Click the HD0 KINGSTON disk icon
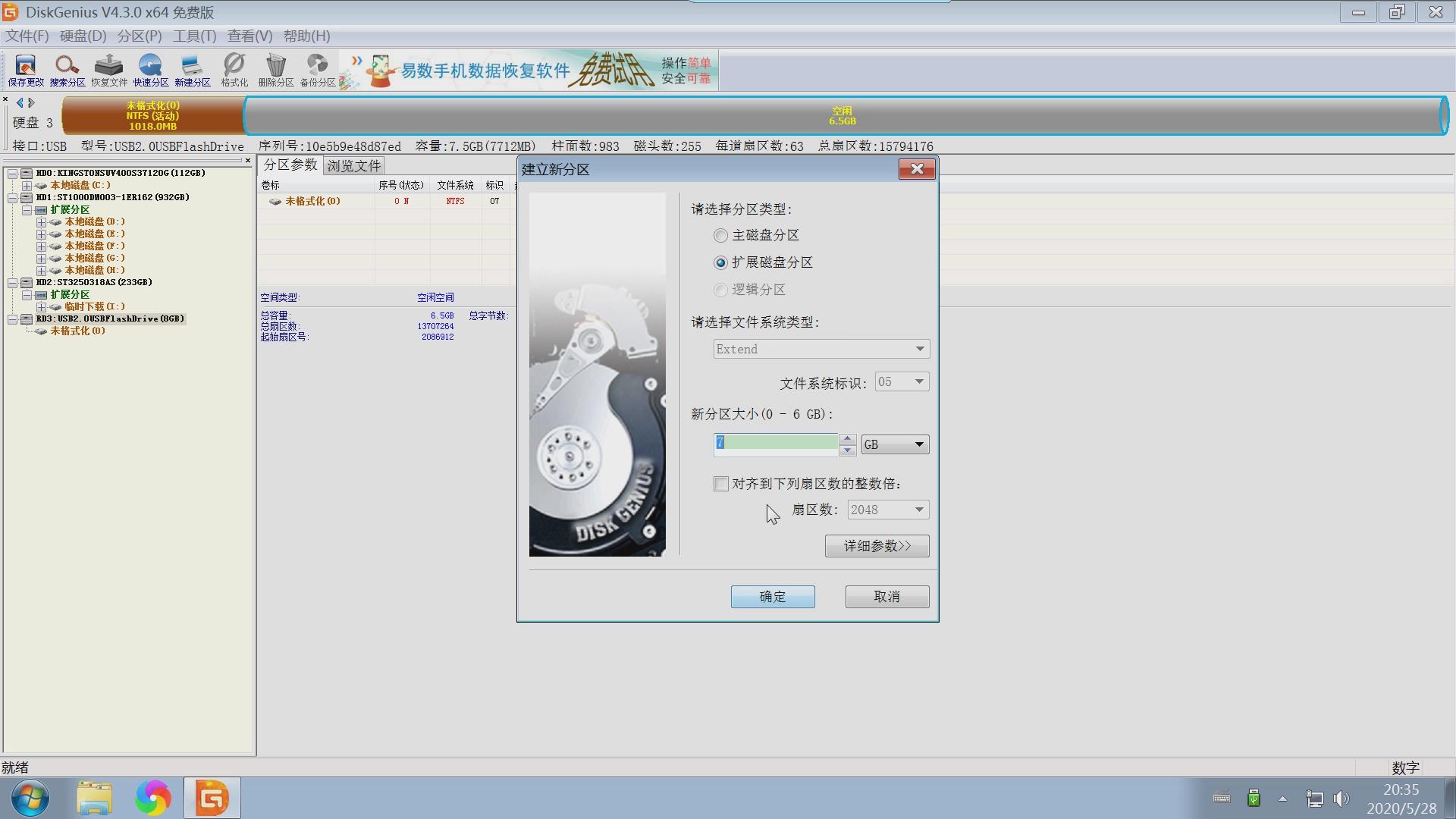This screenshot has width=1456, height=819. tap(27, 174)
